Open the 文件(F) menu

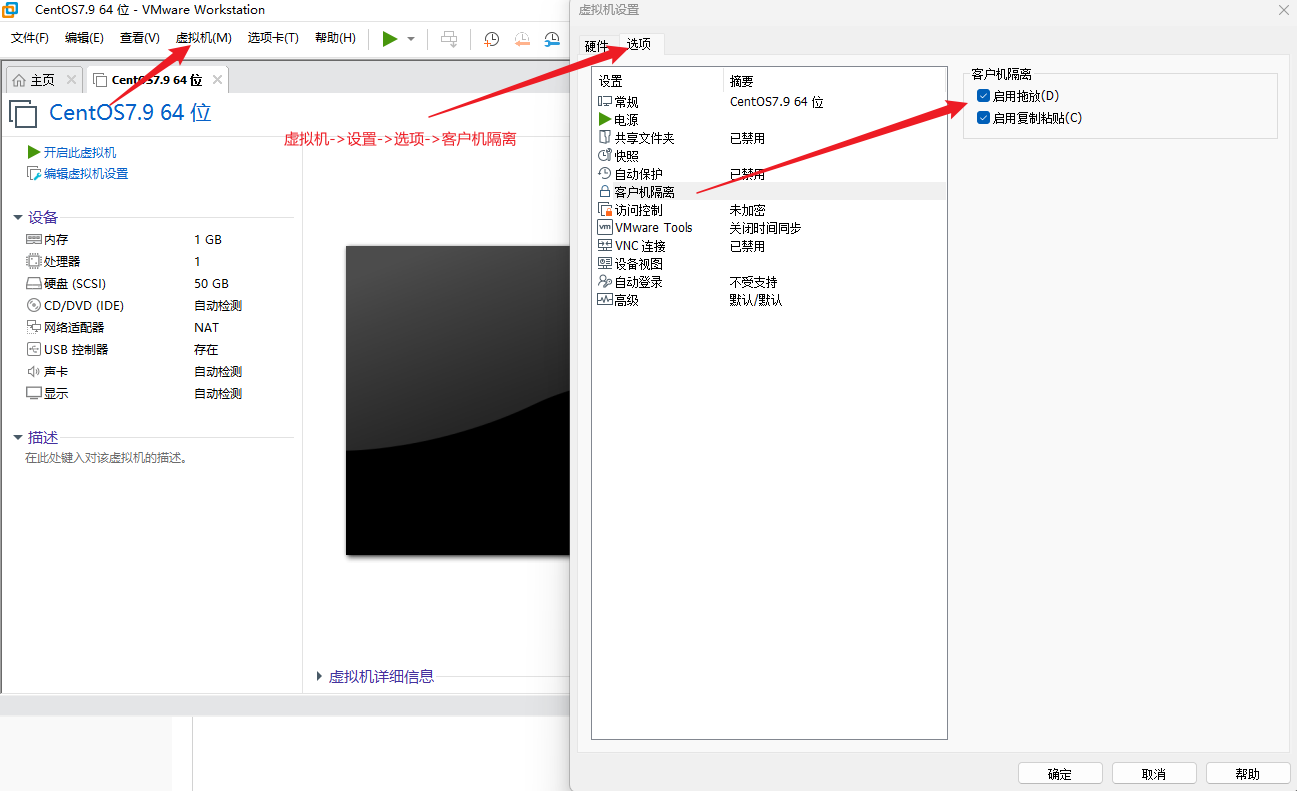pyautogui.click(x=30, y=38)
